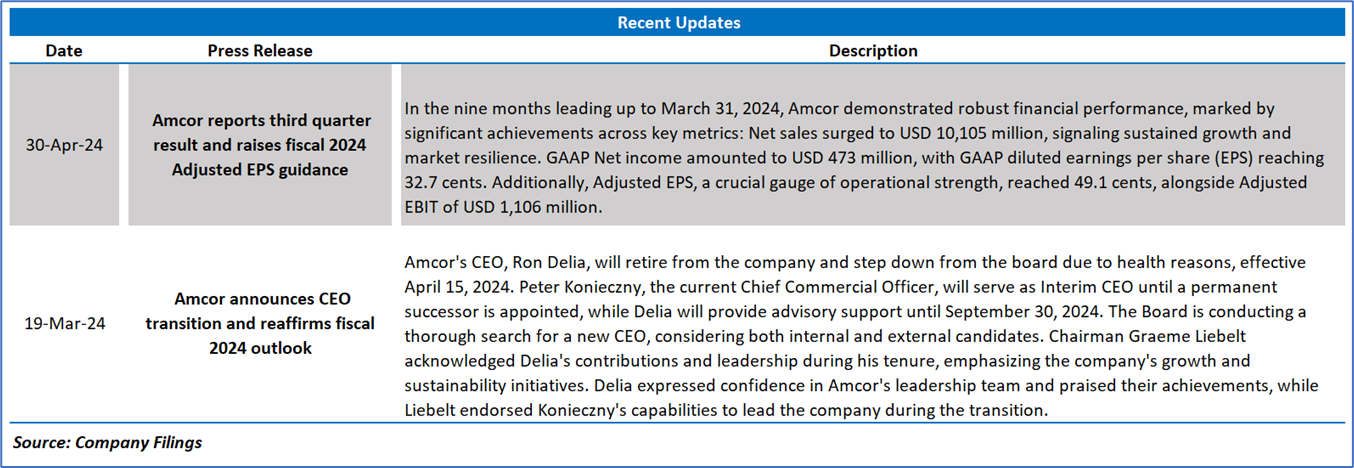Click the third quarter result press release title
Screen dimensions: 1354x468
[260, 145]
